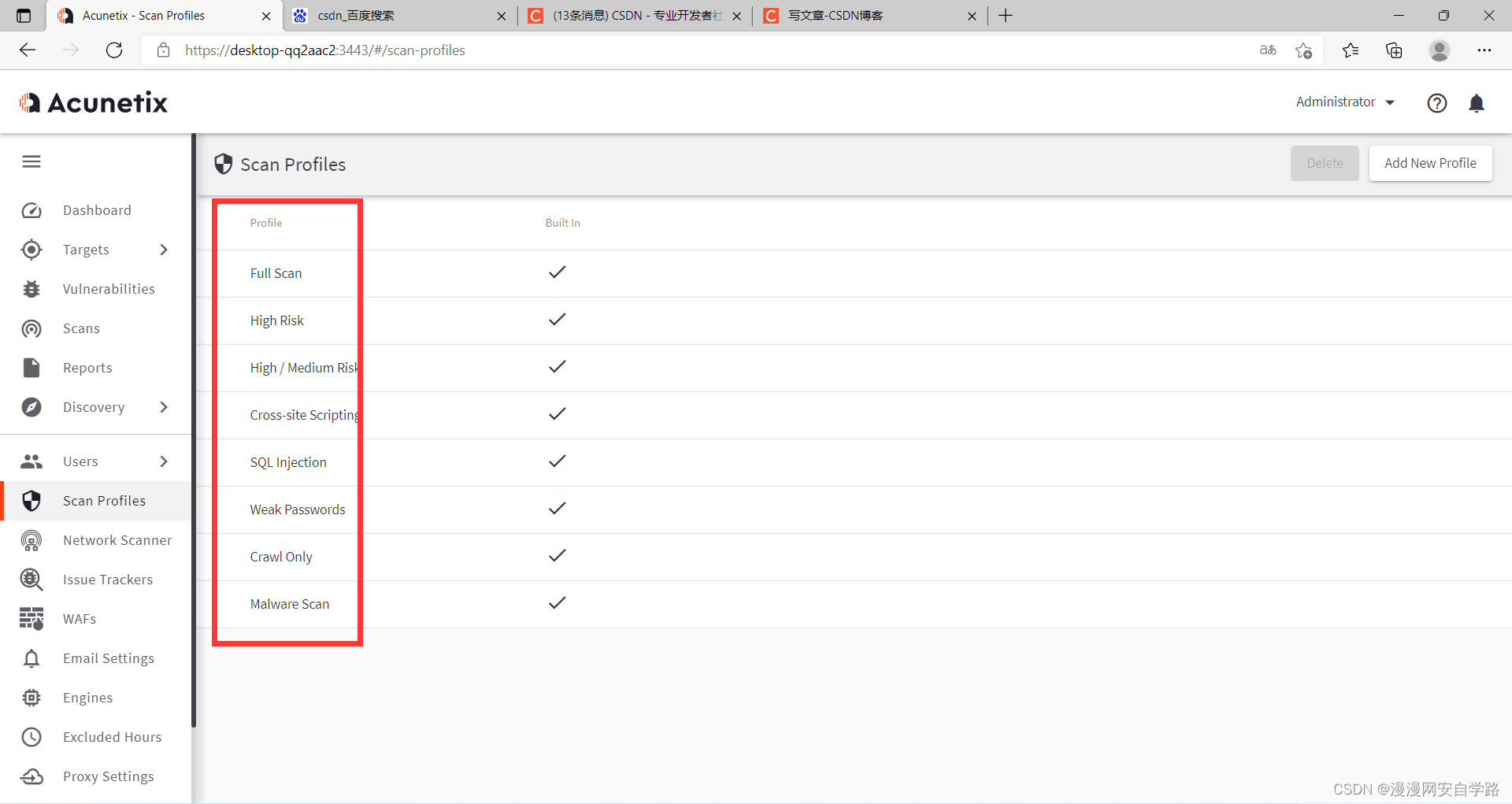This screenshot has height=804, width=1512.
Task: Click the Engines chip icon
Action: [31, 698]
